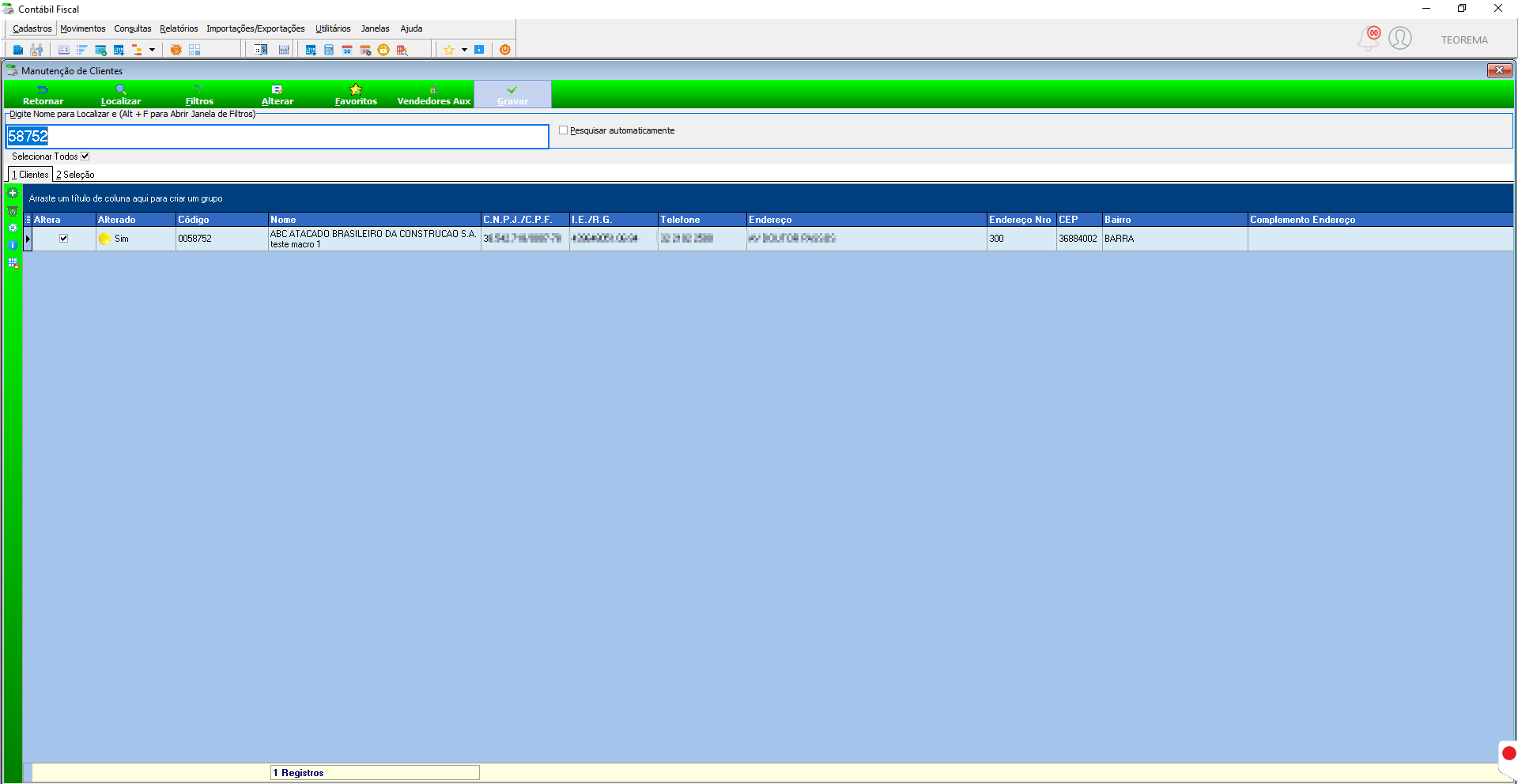This screenshot has width=1518, height=784.
Task: Open the Ajuda menu
Action: point(411,28)
